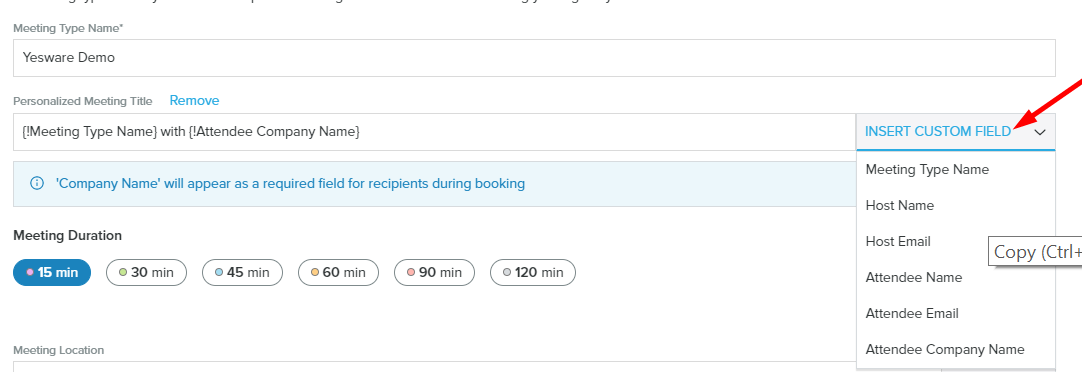Click the Meeting Type Name input field
The image size is (1082, 372).
coord(534,58)
